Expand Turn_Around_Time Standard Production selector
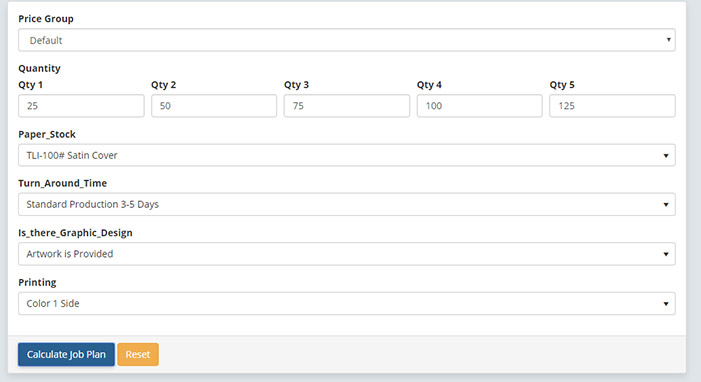This screenshot has width=701, height=382. tap(346, 204)
